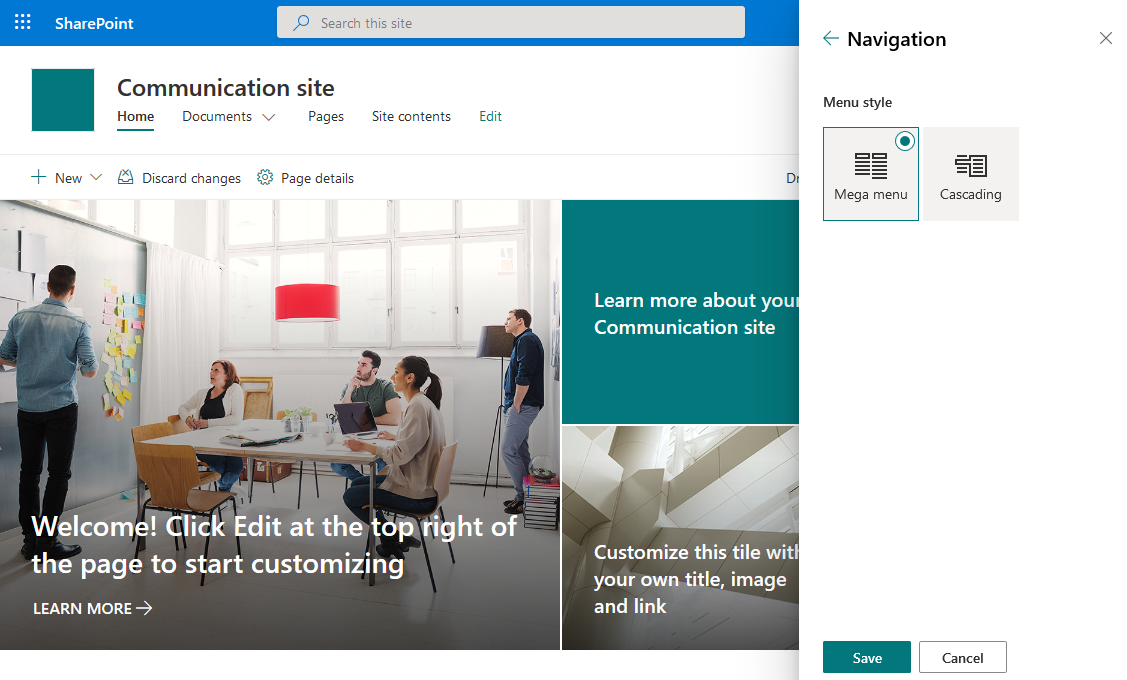Save the navigation menu changes

tap(866, 657)
